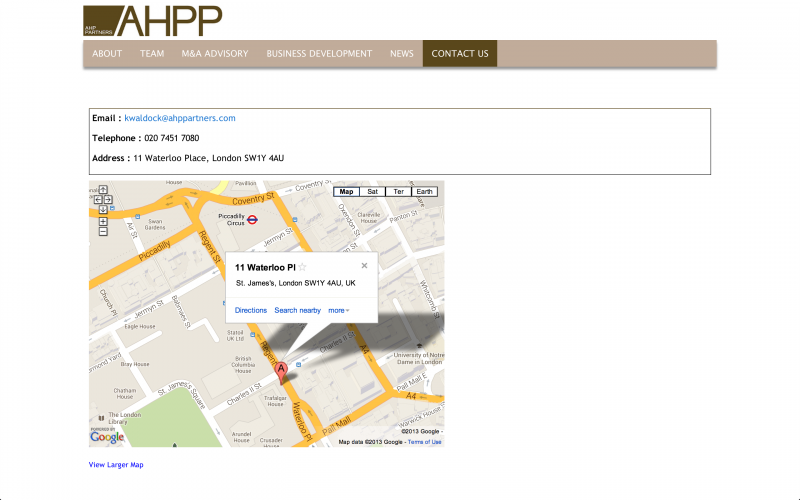The height and width of the screenshot is (500, 800).
Task: Click the Google logo on map
Action: point(107,437)
